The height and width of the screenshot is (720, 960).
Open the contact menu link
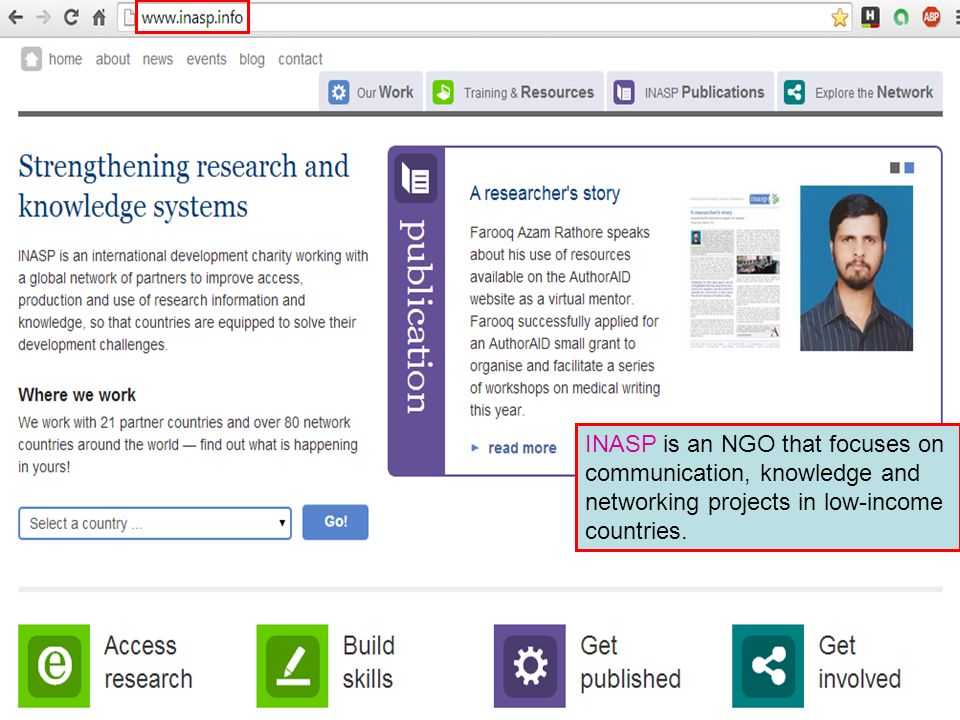tap(300, 59)
